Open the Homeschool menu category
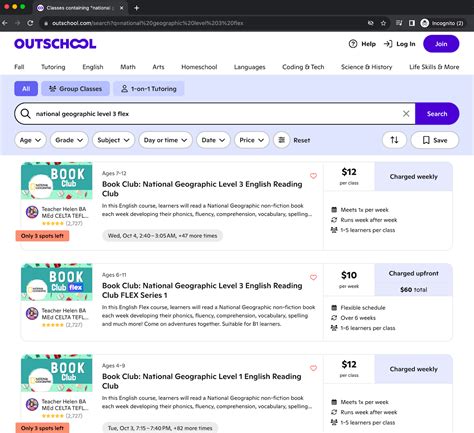The height and width of the screenshot is (433, 474). point(199,67)
